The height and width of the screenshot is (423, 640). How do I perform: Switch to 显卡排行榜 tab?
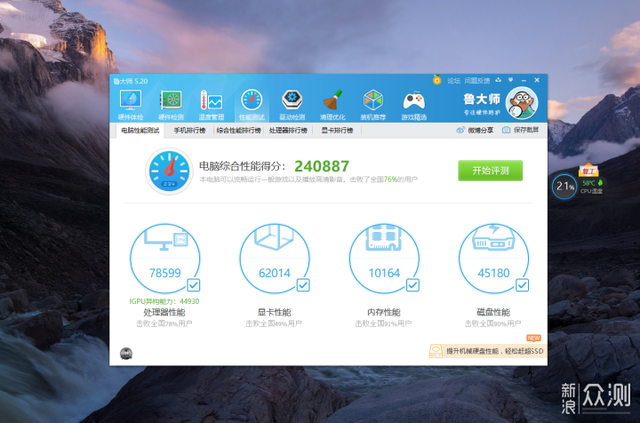337,131
